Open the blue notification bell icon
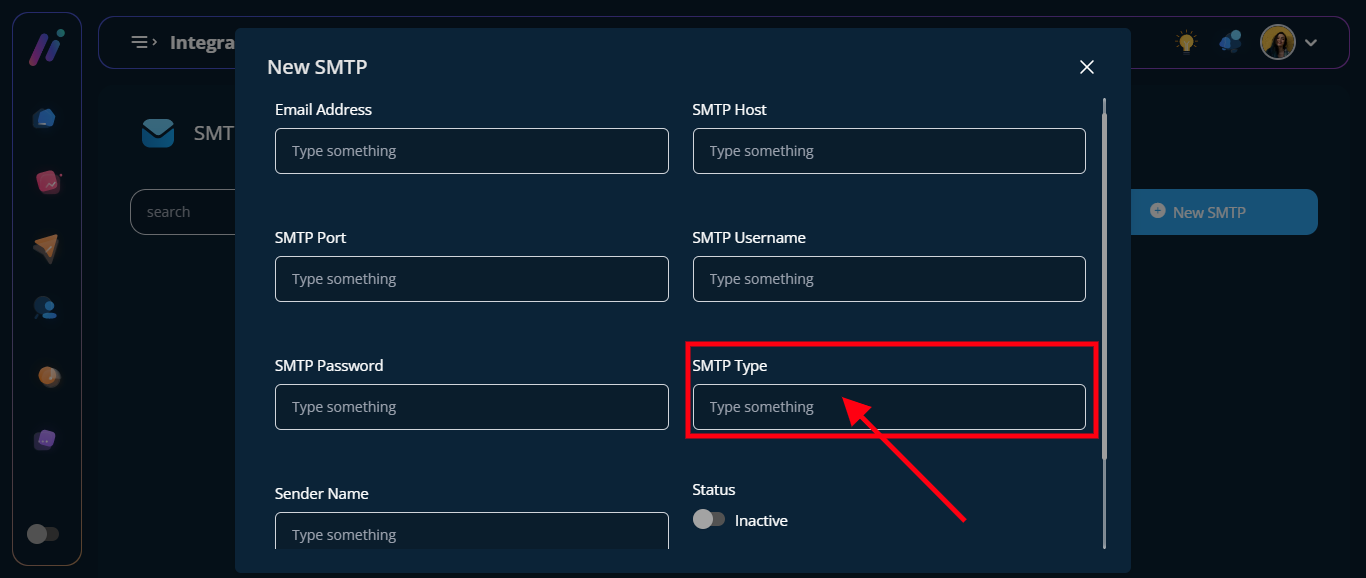The image size is (1366, 578). [1230, 42]
